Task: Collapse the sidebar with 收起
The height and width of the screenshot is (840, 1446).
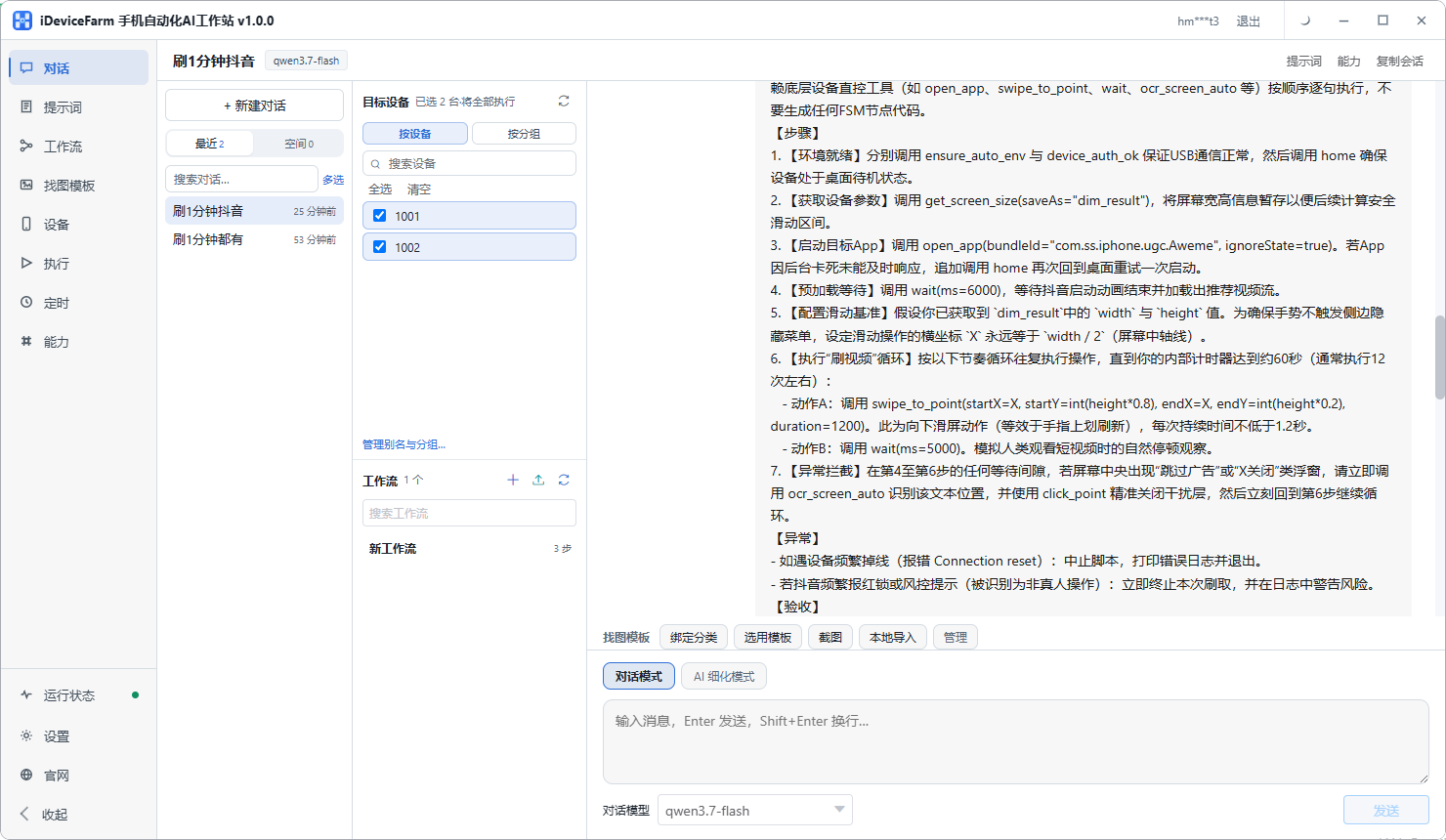Action: pos(79,815)
